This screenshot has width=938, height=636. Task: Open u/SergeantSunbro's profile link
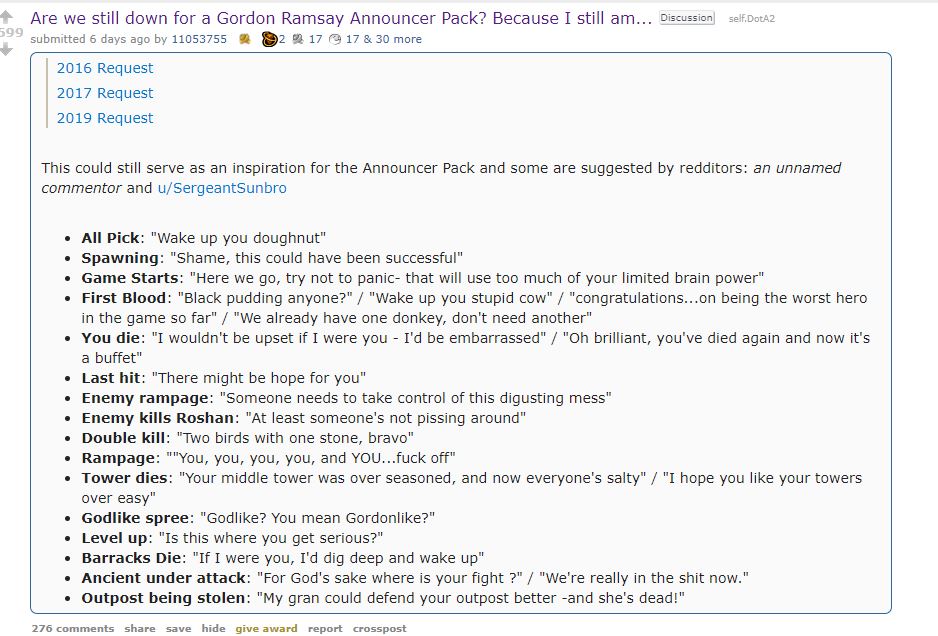[x=222, y=188]
